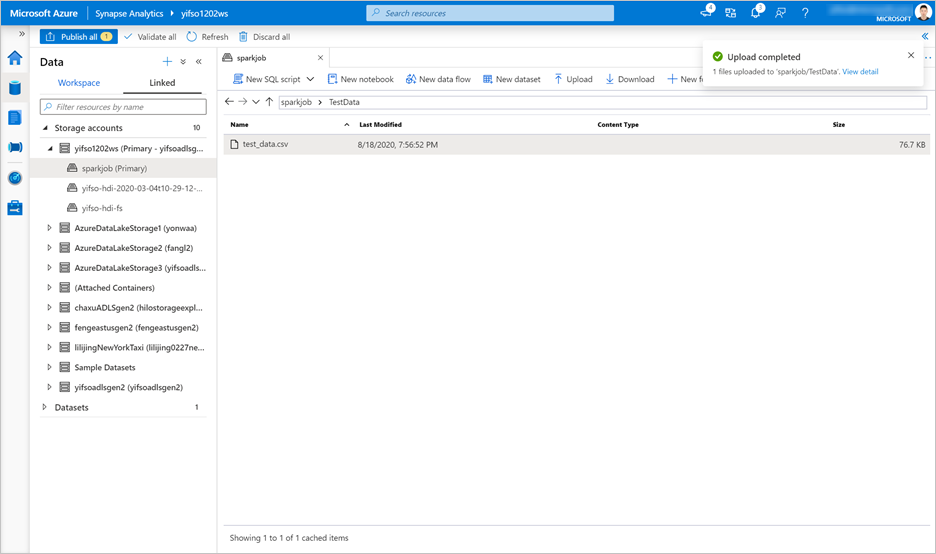Click the plus icon in Data panel
This screenshot has height=554, width=936.
(x=167, y=61)
